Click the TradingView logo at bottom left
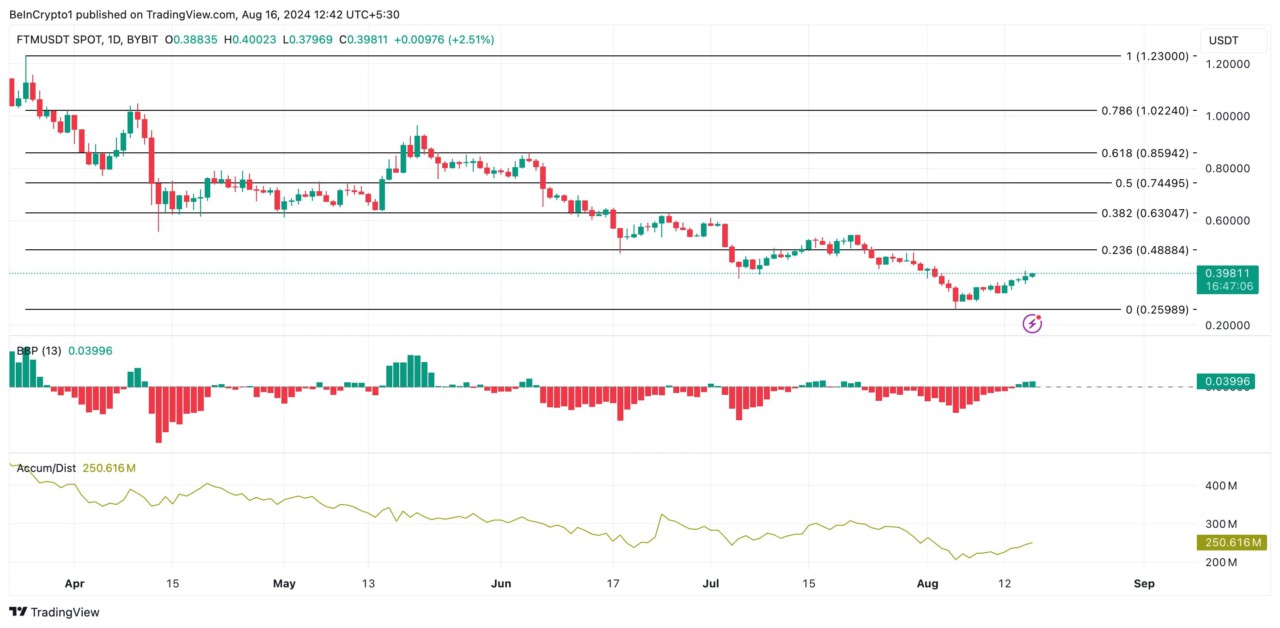 pyautogui.click(x=55, y=612)
